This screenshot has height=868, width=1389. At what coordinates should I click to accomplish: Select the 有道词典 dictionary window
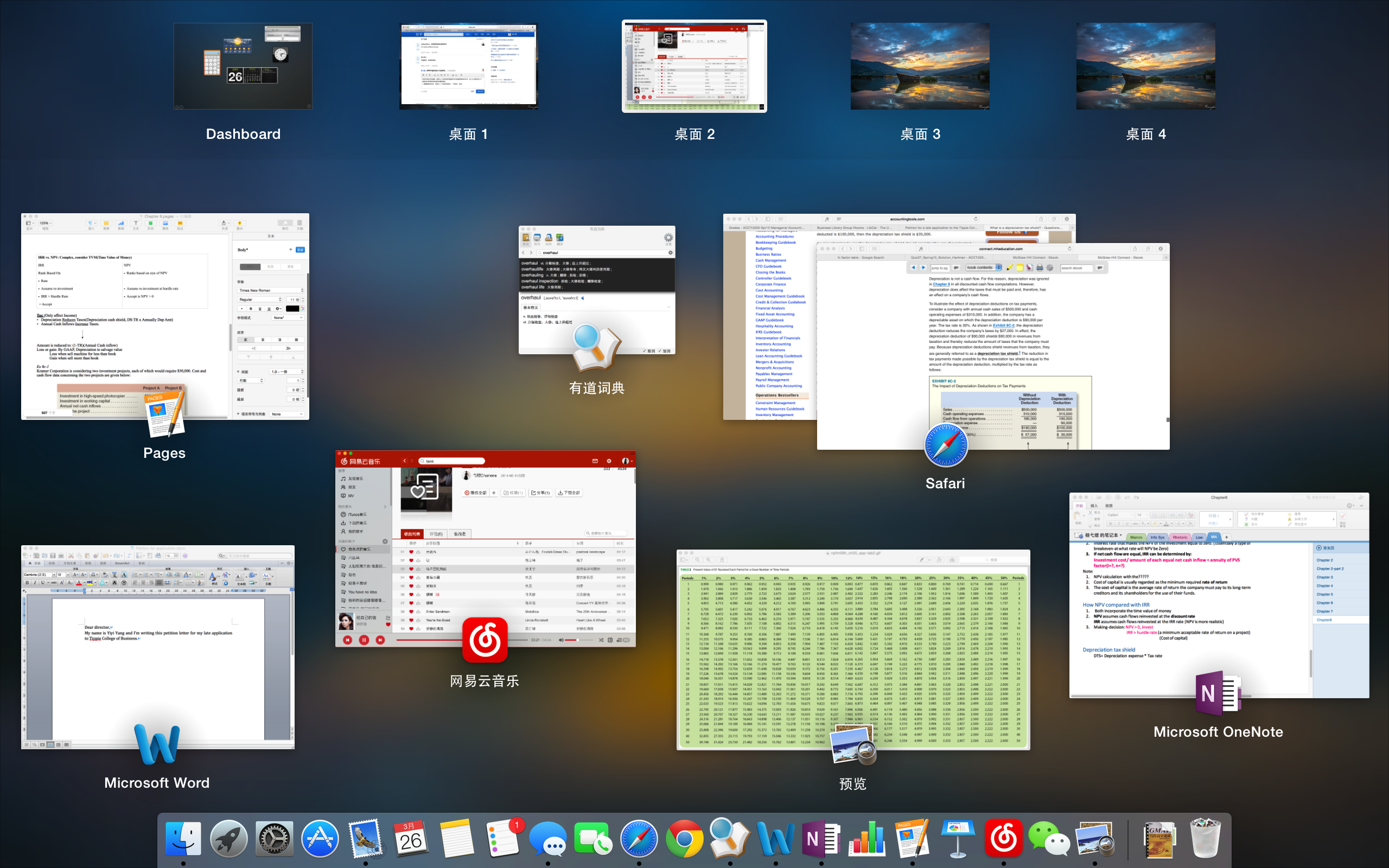pyautogui.click(x=596, y=290)
